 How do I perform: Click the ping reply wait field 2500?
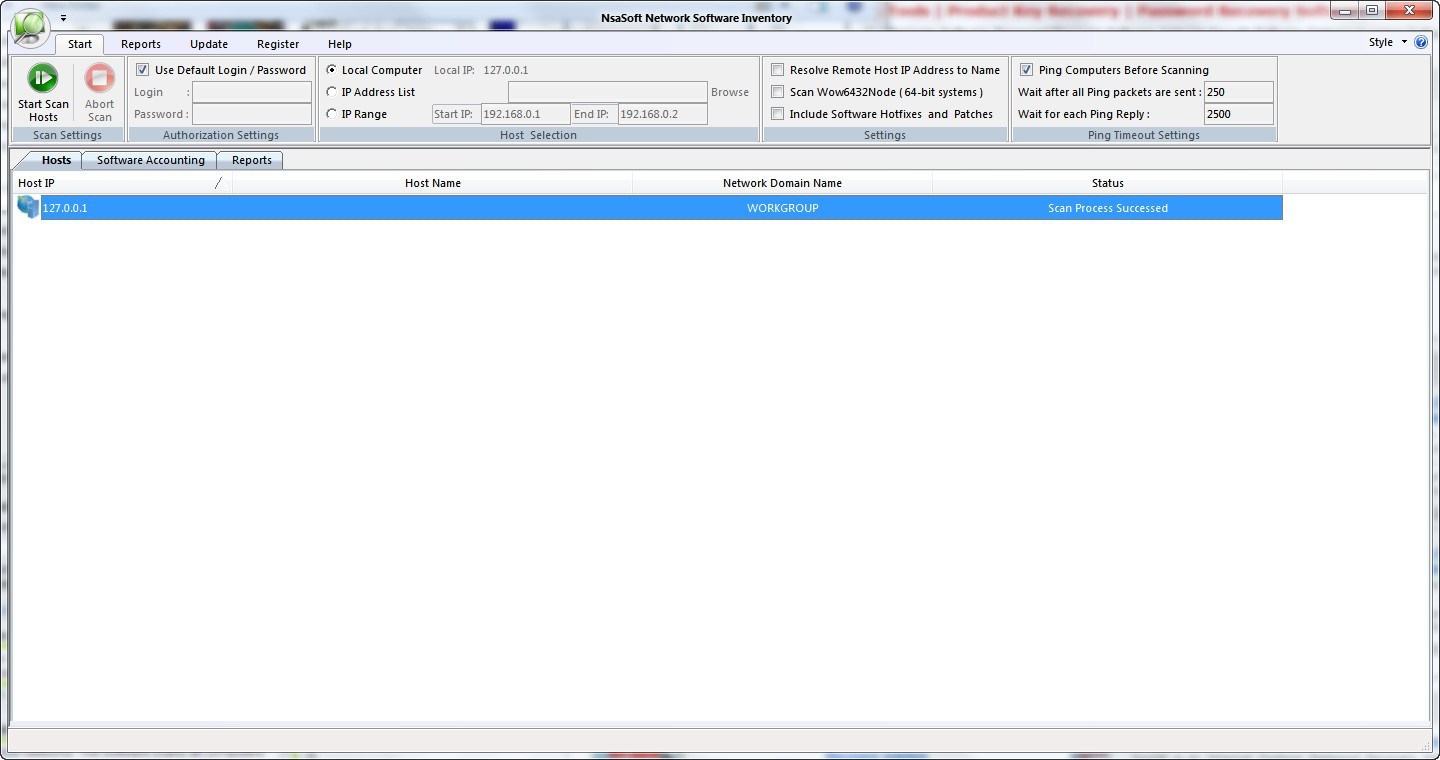pyautogui.click(x=1239, y=114)
